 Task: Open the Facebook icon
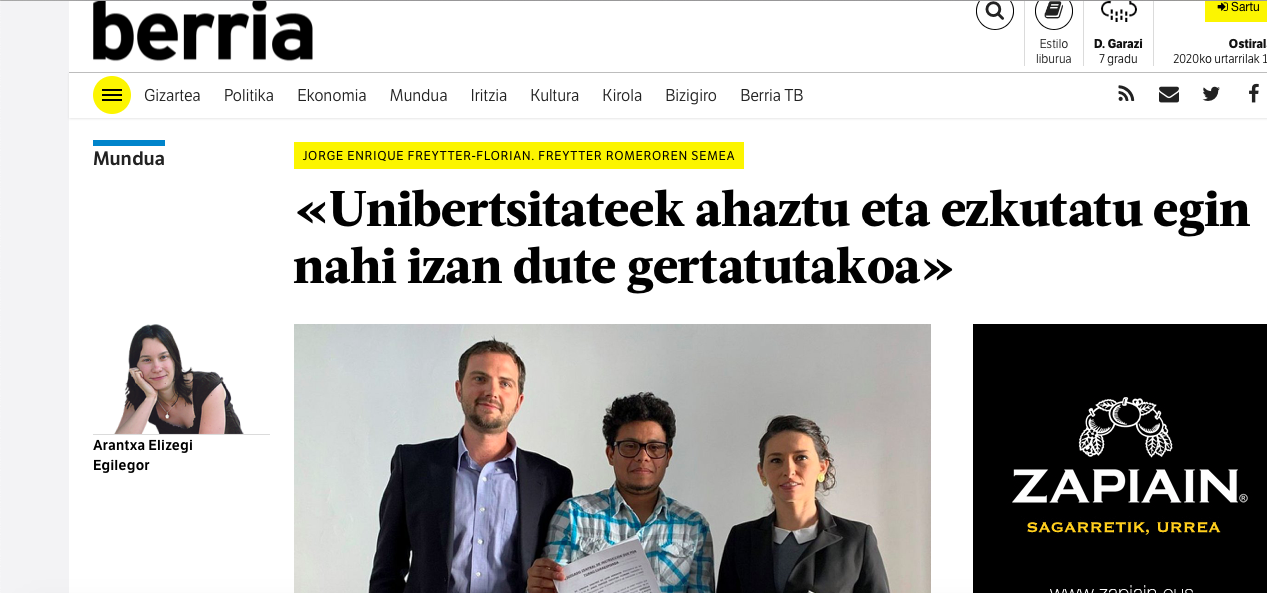pyautogui.click(x=1254, y=95)
